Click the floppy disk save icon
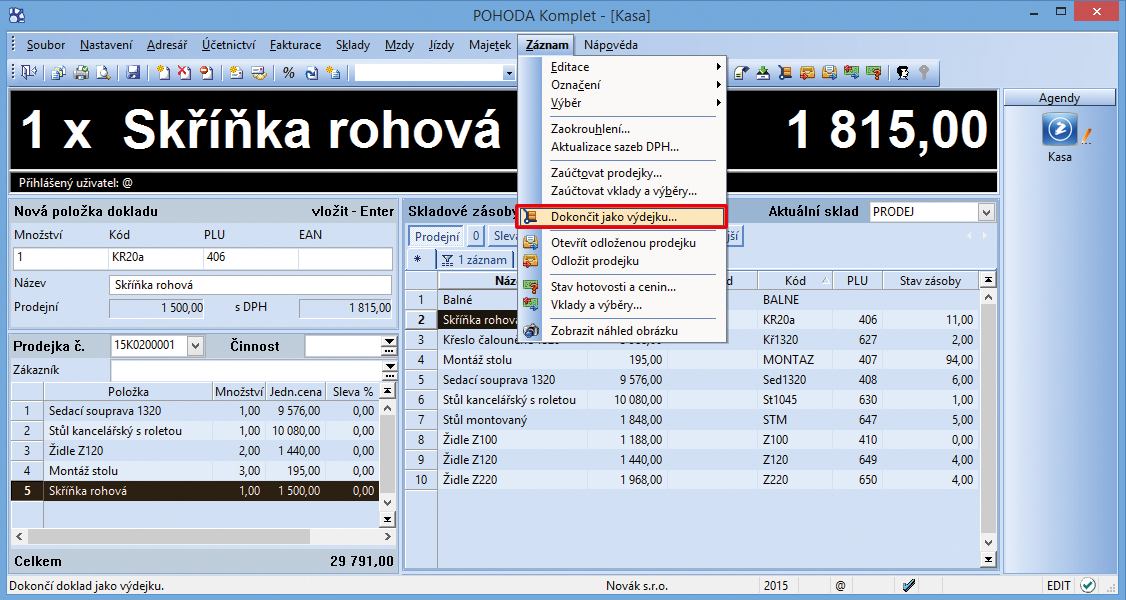 pyautogui.click(x=133, y=72)
